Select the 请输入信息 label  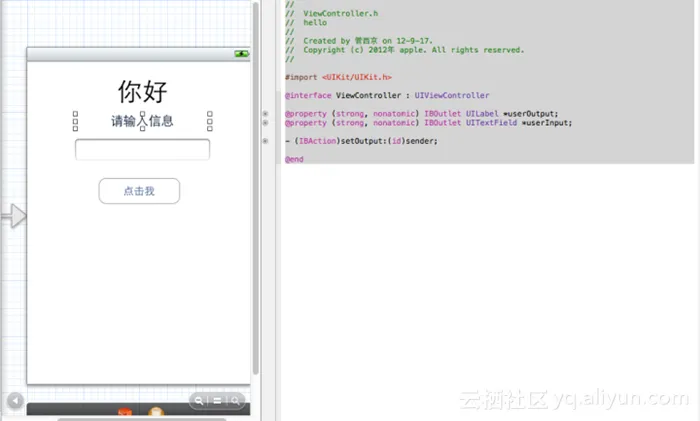[x=142, y=121]
